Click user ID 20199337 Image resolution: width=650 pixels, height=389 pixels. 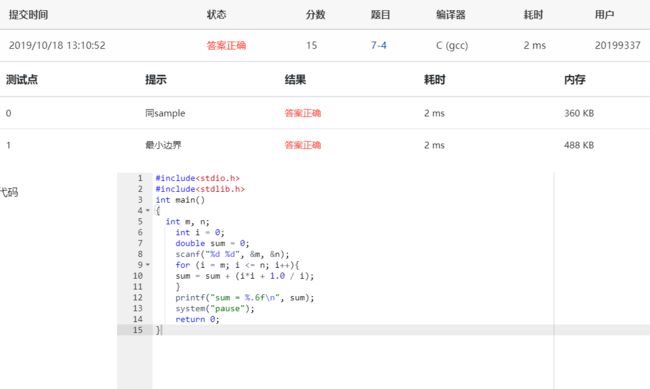pyautogui.click(x=618, y=45)
